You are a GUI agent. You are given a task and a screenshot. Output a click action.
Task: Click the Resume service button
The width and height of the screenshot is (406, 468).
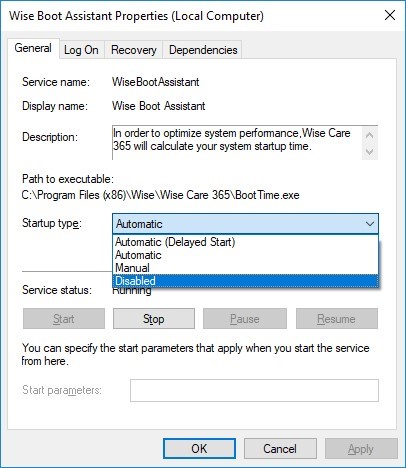pos(337,319)
